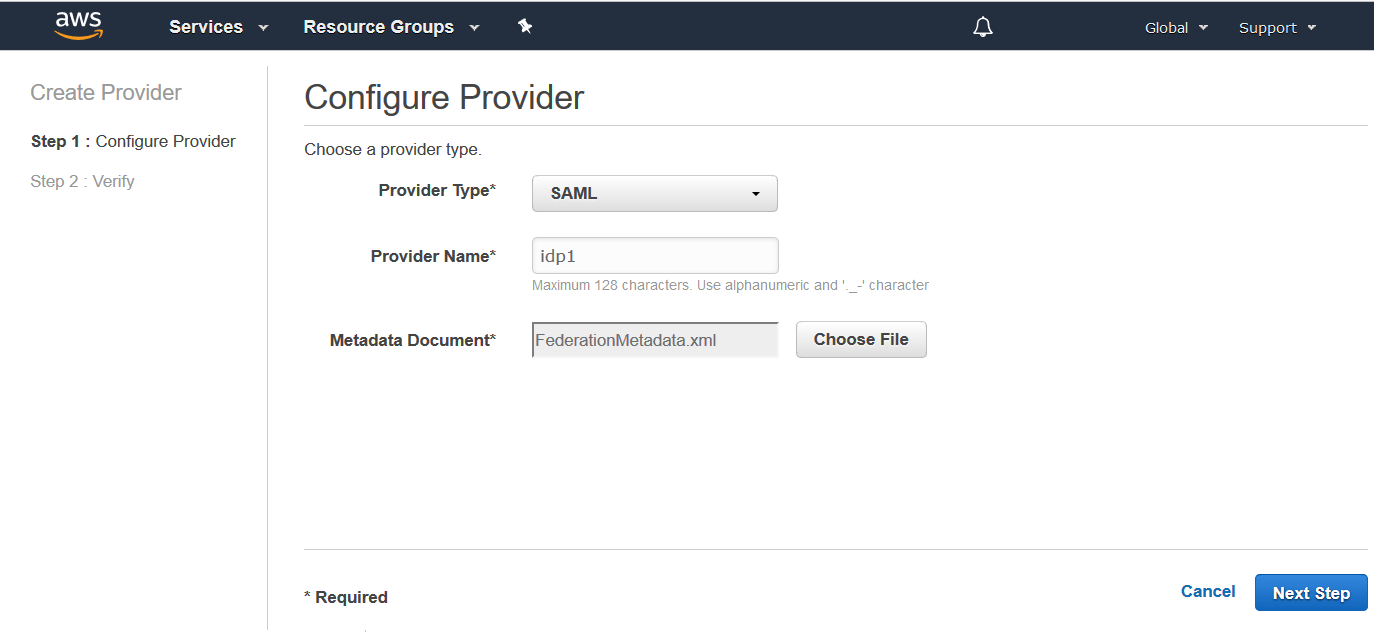Click the Provider Type label
Image resolution: width=1374 pixels, height=632 pixels.
[x=436, y=191]
